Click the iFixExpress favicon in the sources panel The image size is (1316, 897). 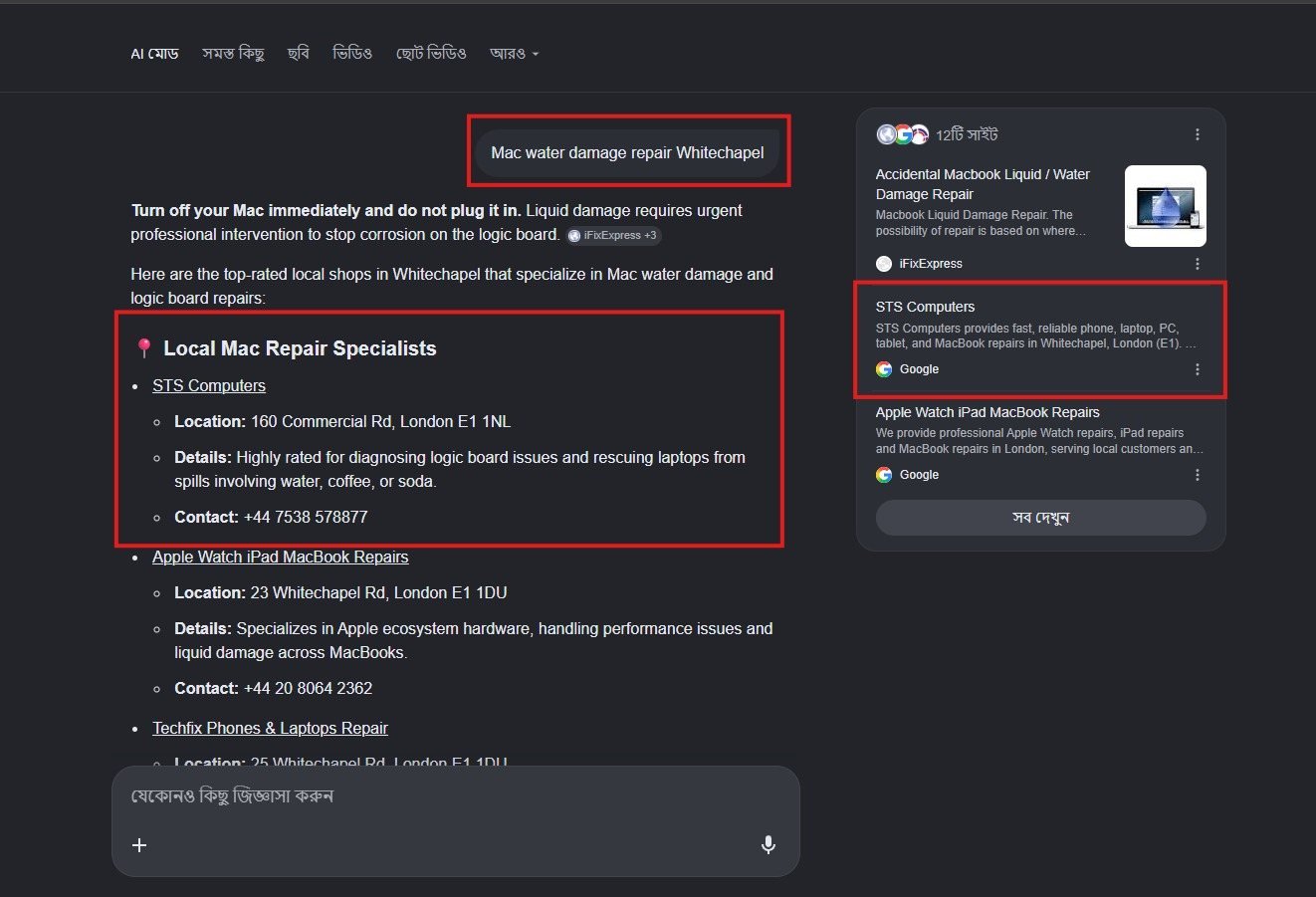click(884, 264)
